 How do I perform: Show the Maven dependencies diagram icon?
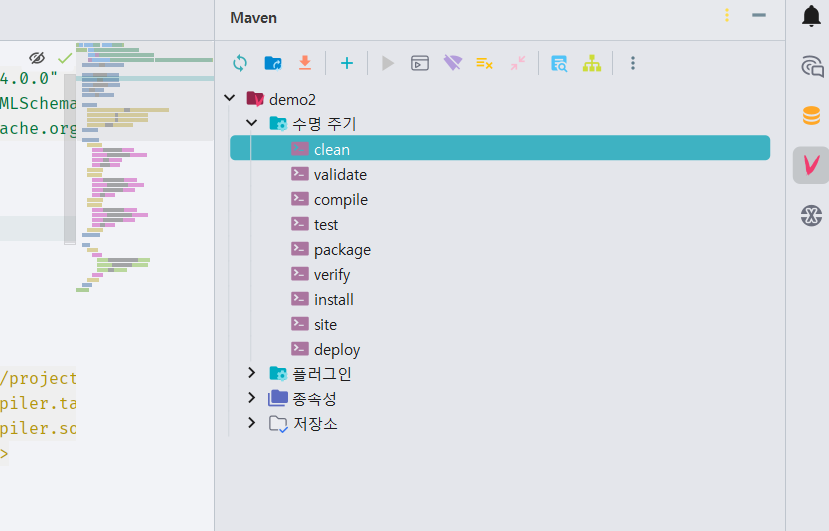pyautogui.click(x=592, y=63)
